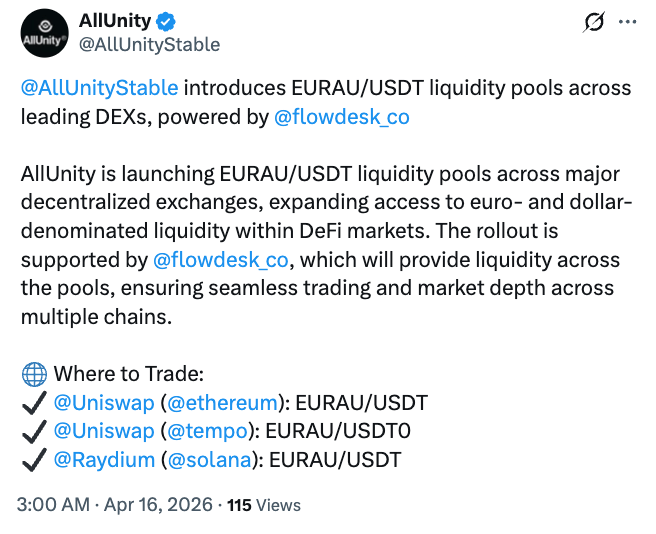Image resolution: width=656 pixels, height=534 pixels.
Task: Open @flowdesk_co mention after "powered by"
Action: click(x=341, y=117)
